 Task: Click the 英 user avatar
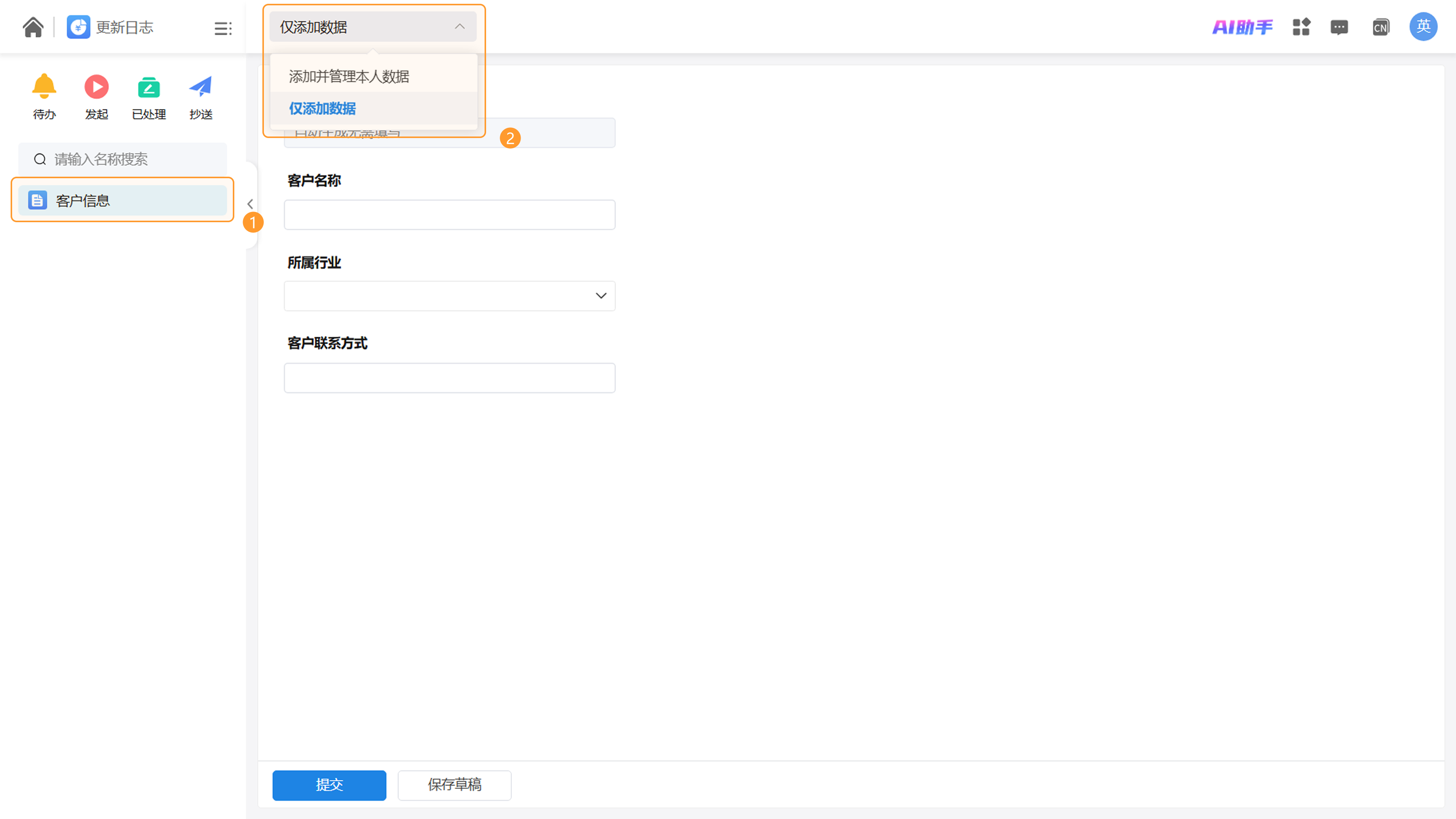pos(1423,26)
